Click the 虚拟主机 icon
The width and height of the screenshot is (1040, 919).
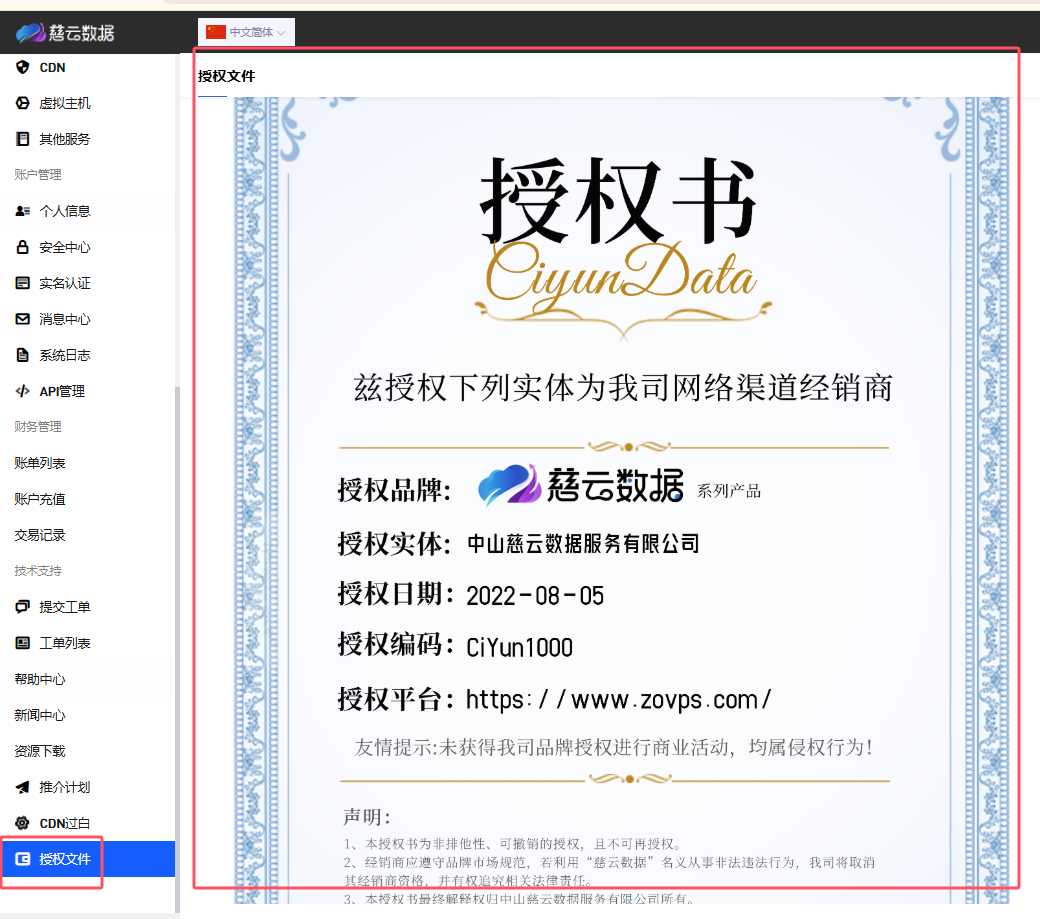22,103
